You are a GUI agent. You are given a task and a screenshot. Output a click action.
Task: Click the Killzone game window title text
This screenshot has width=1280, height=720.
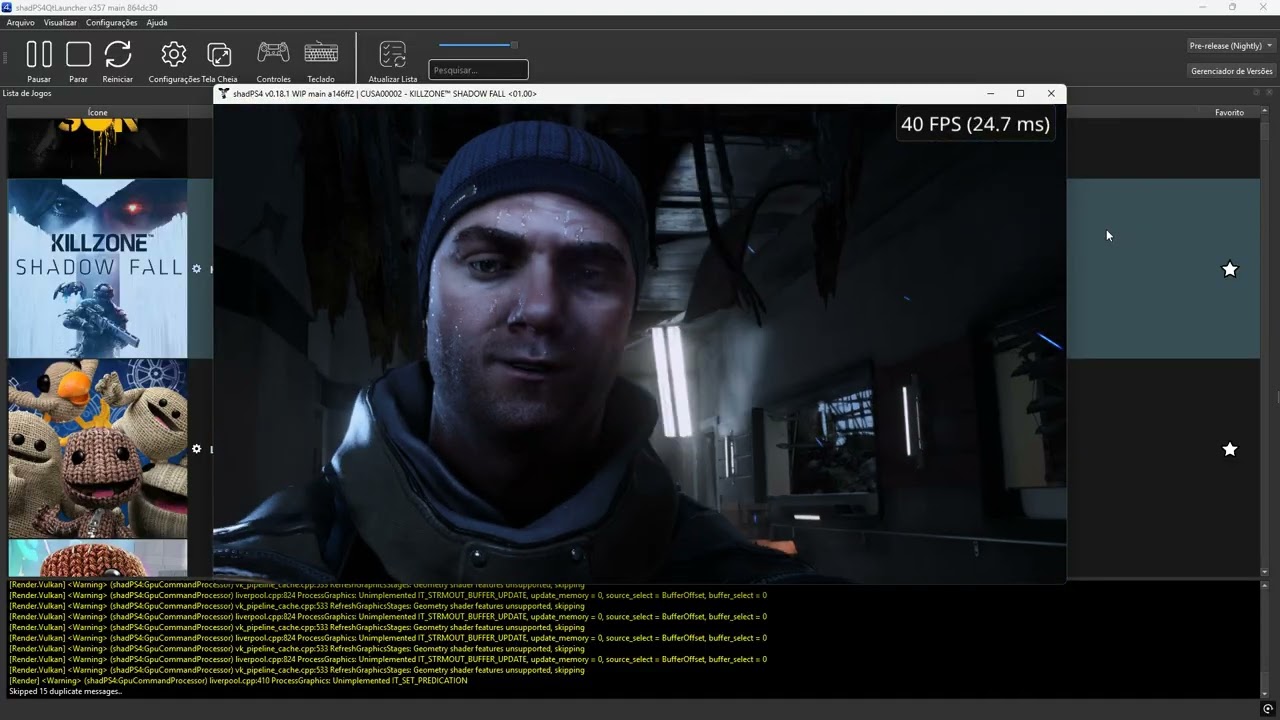click(385, 93)
